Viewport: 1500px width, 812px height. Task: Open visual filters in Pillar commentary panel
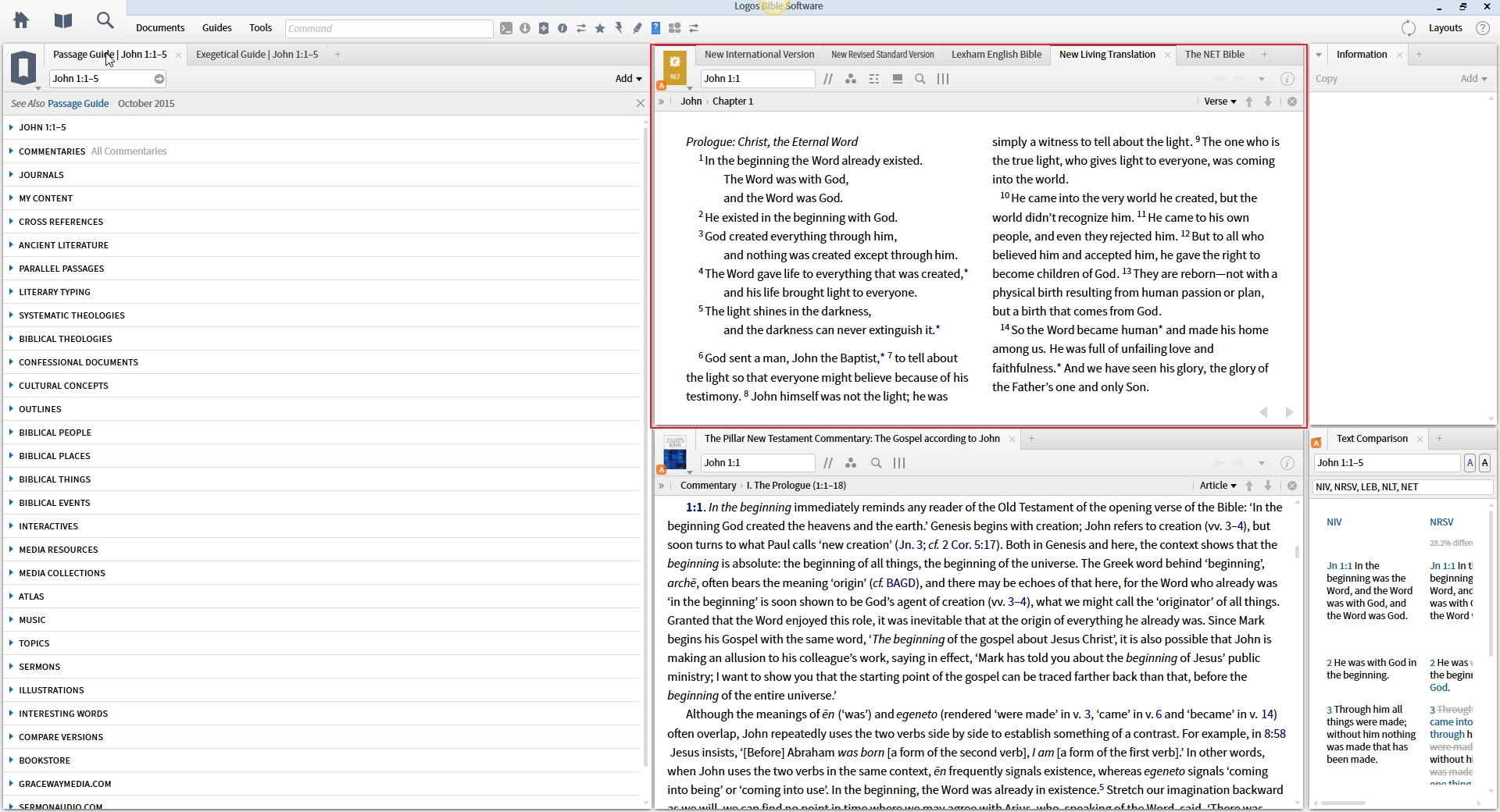[x=851, y=463]
